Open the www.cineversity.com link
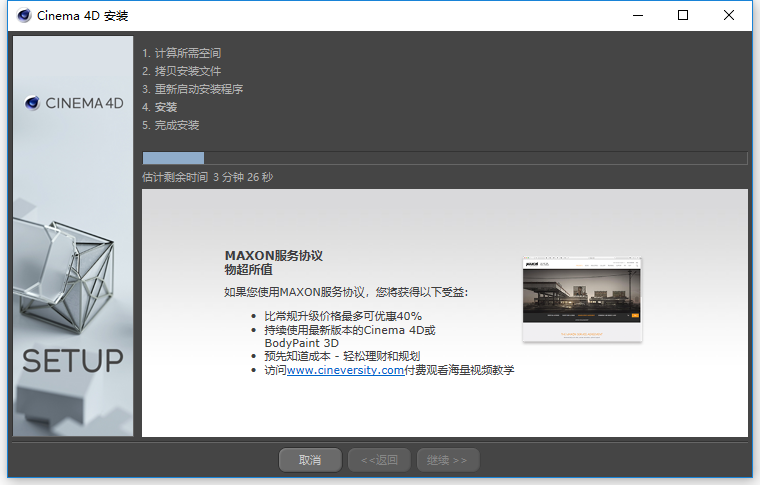760x485 pixels. point(345,370)
